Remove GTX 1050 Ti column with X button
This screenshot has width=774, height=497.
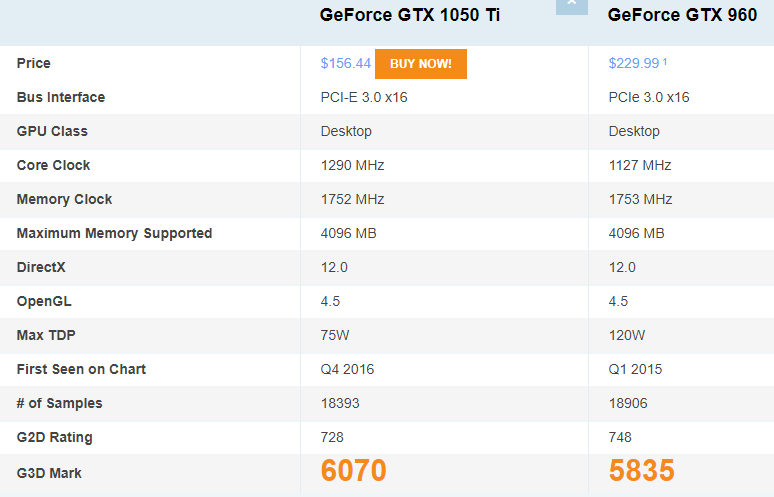coord(571,5)
